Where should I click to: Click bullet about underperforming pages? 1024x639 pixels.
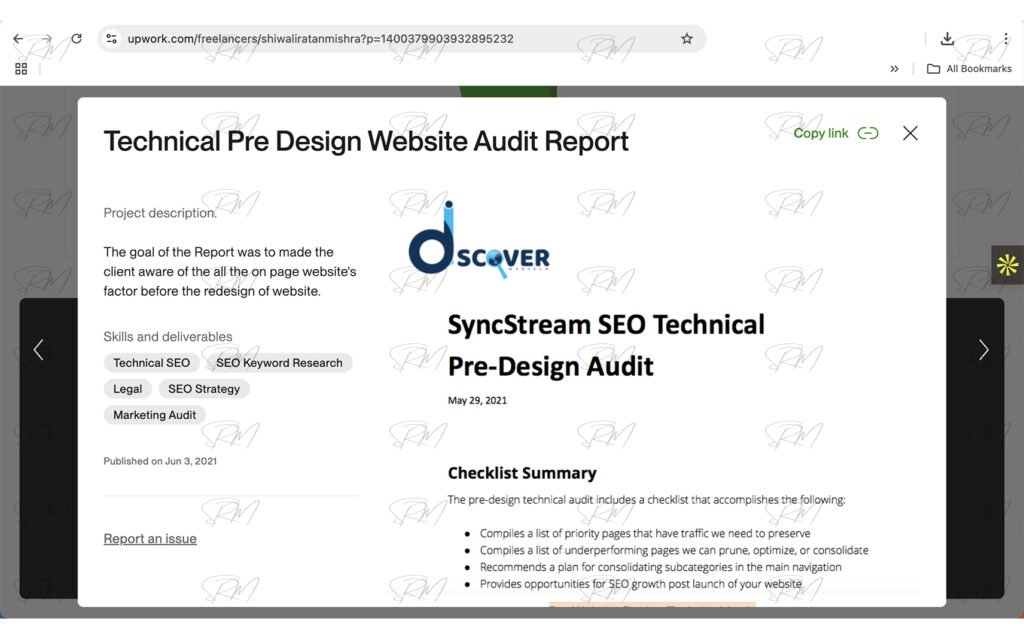click(674, 550)
